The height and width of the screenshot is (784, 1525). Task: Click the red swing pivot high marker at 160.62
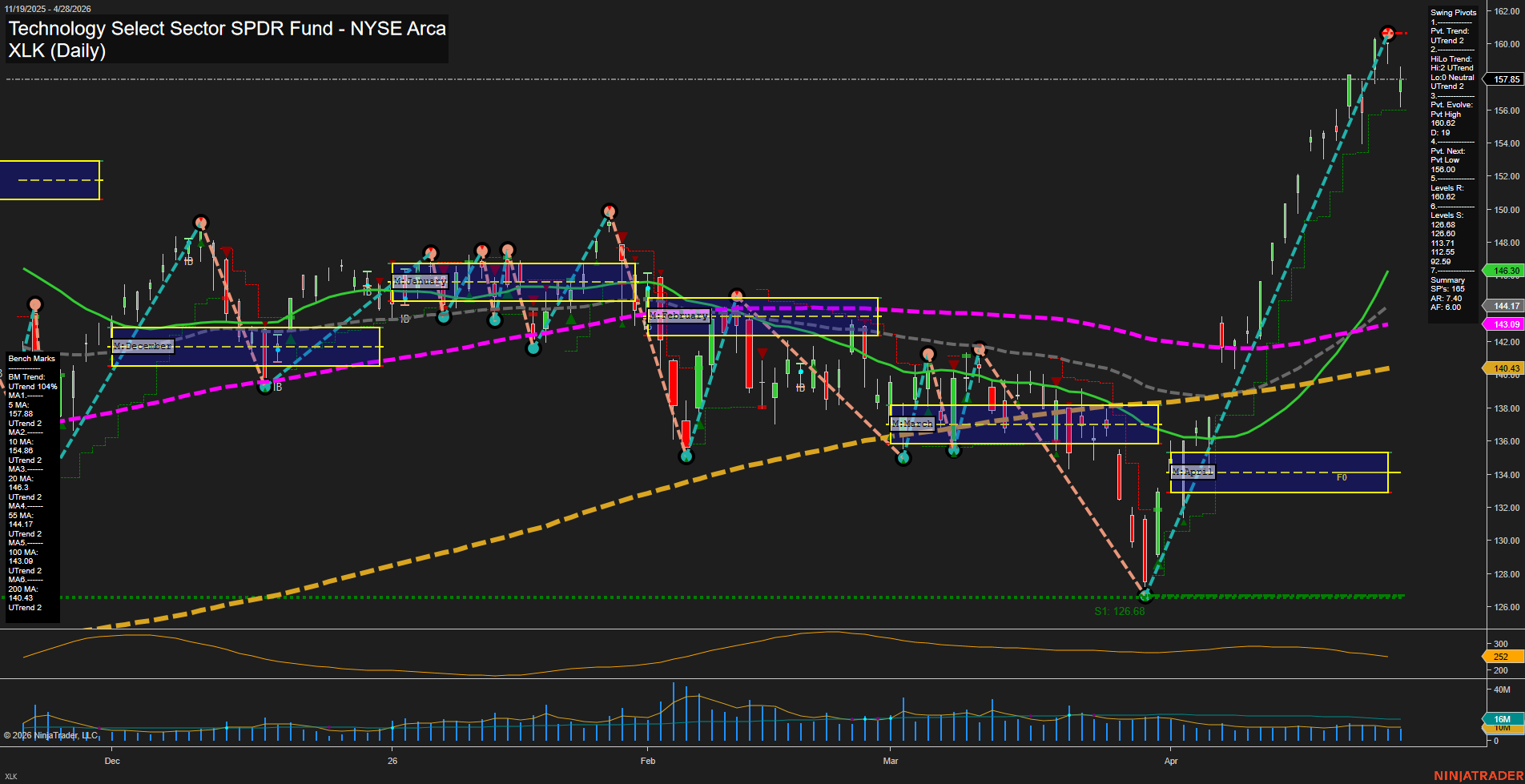[x=1388, y=33]
